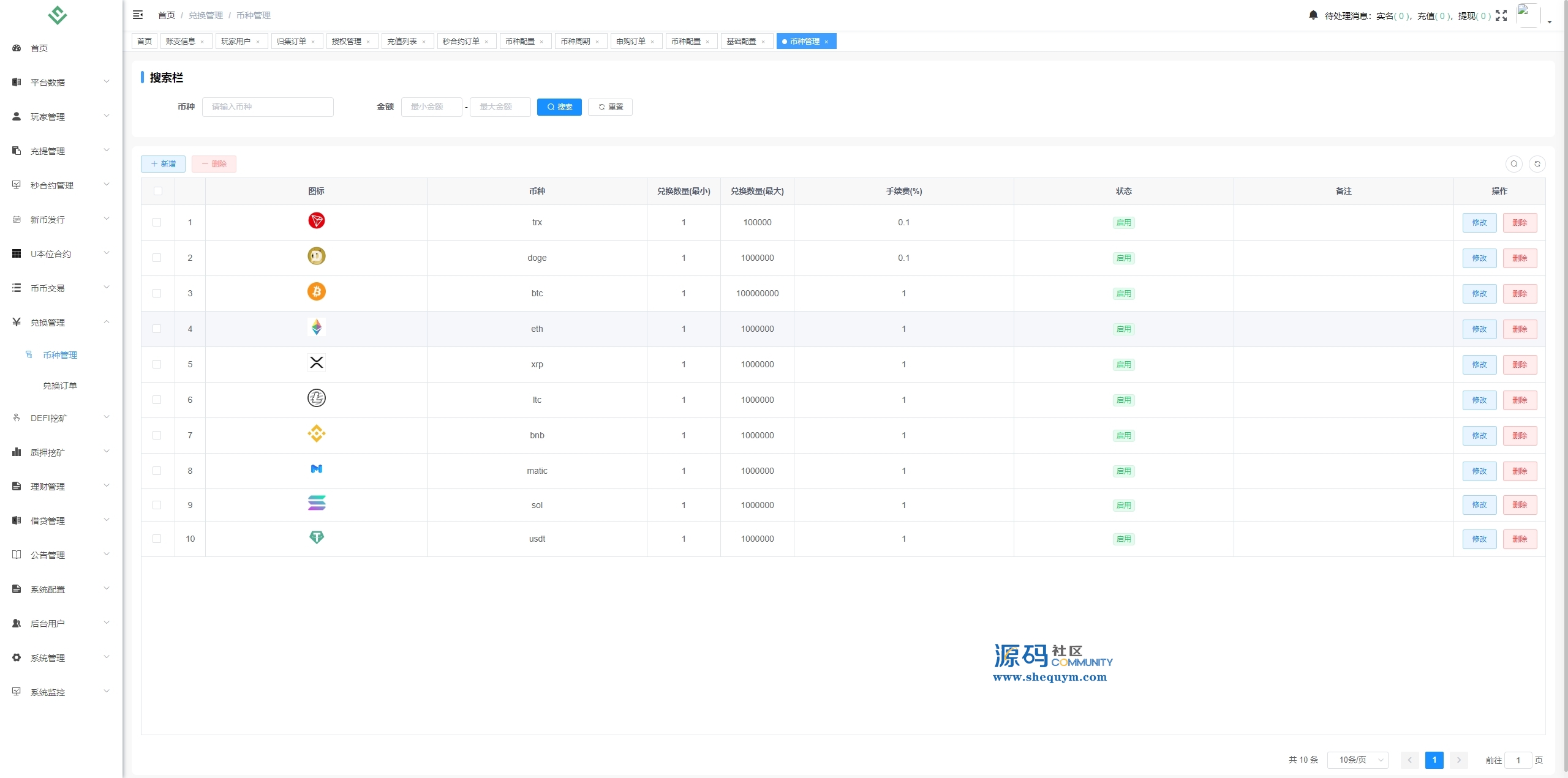Expand 平台数据 sidebar menu
1568x778 pixels.
tap(61, 82)
